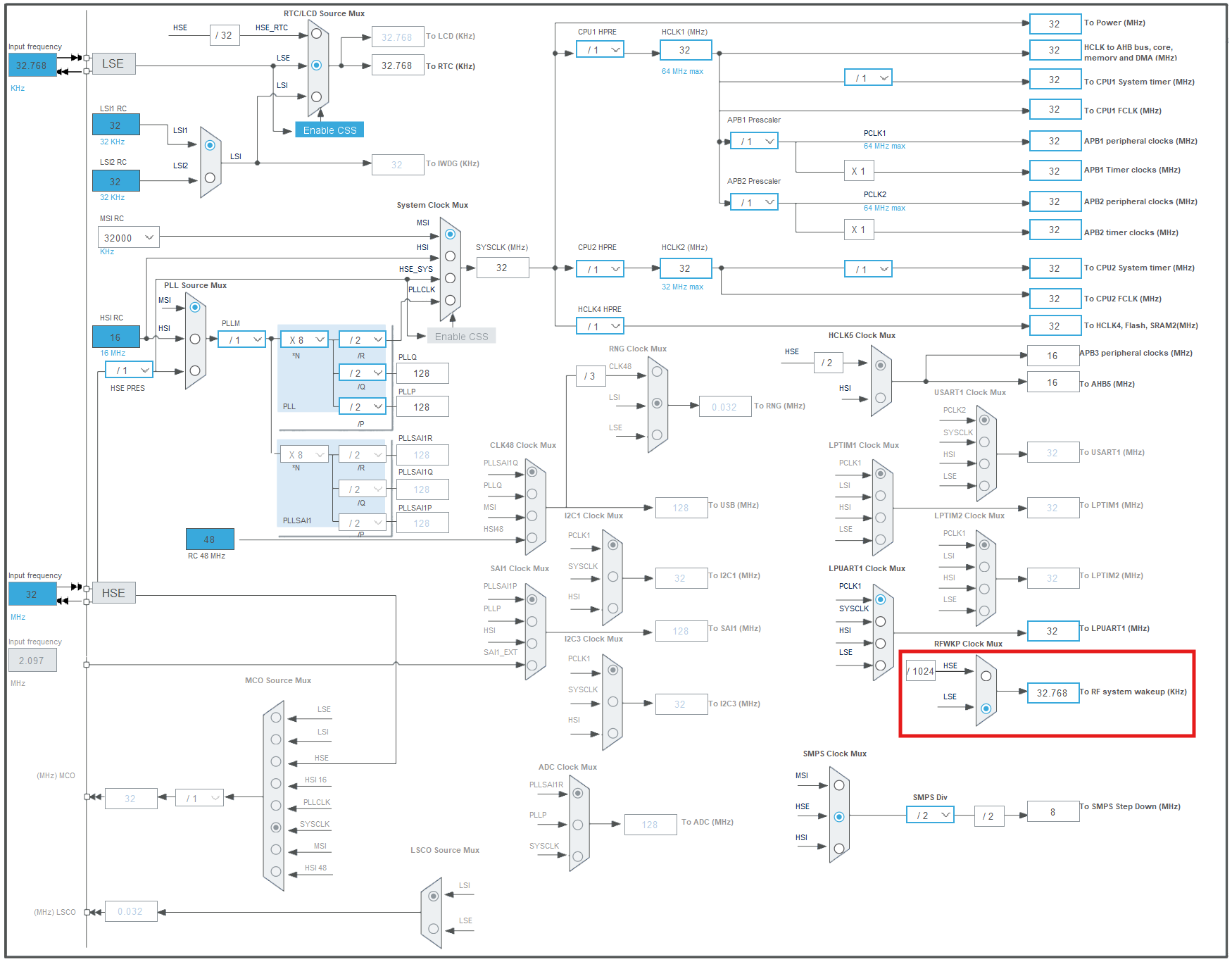Click the Enable CSS button under RTC mux
This screenshot has width=1232, height=962.
click(329, 130)
